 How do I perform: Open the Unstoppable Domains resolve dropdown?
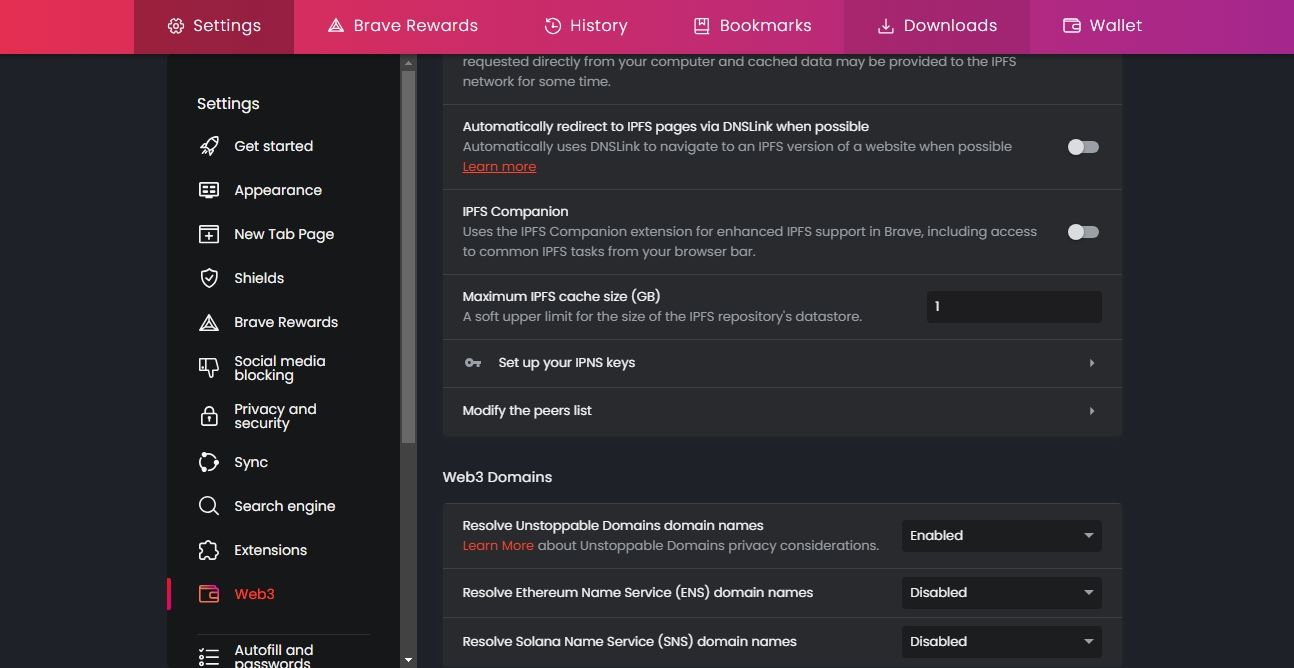coord(1000,535)
